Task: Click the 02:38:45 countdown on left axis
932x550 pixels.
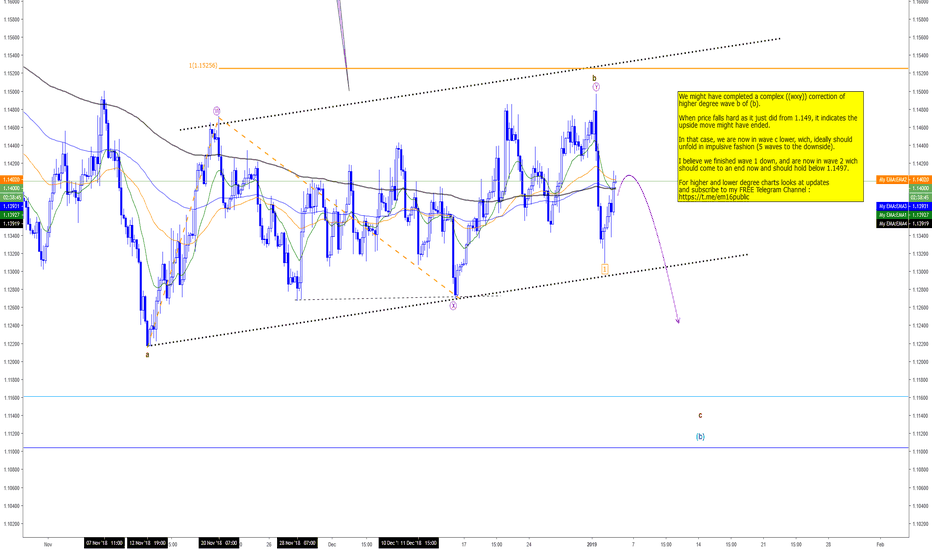Action: coord(11,197)
